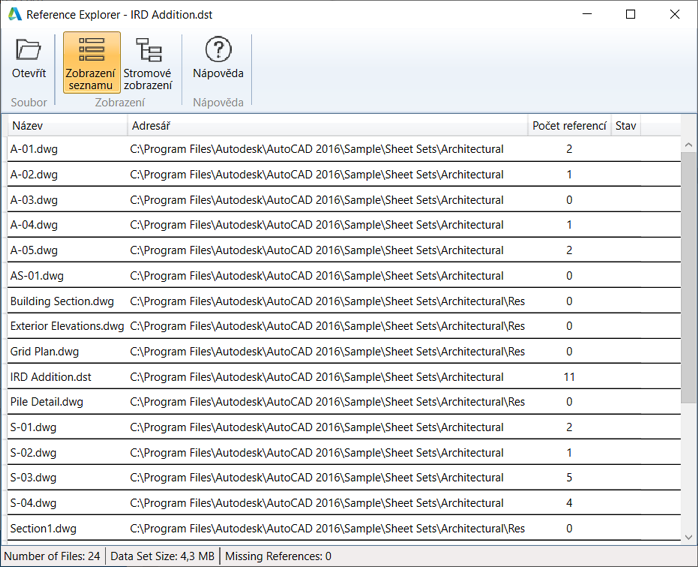Select the S-03.dwg row

(x=34, y=478)
